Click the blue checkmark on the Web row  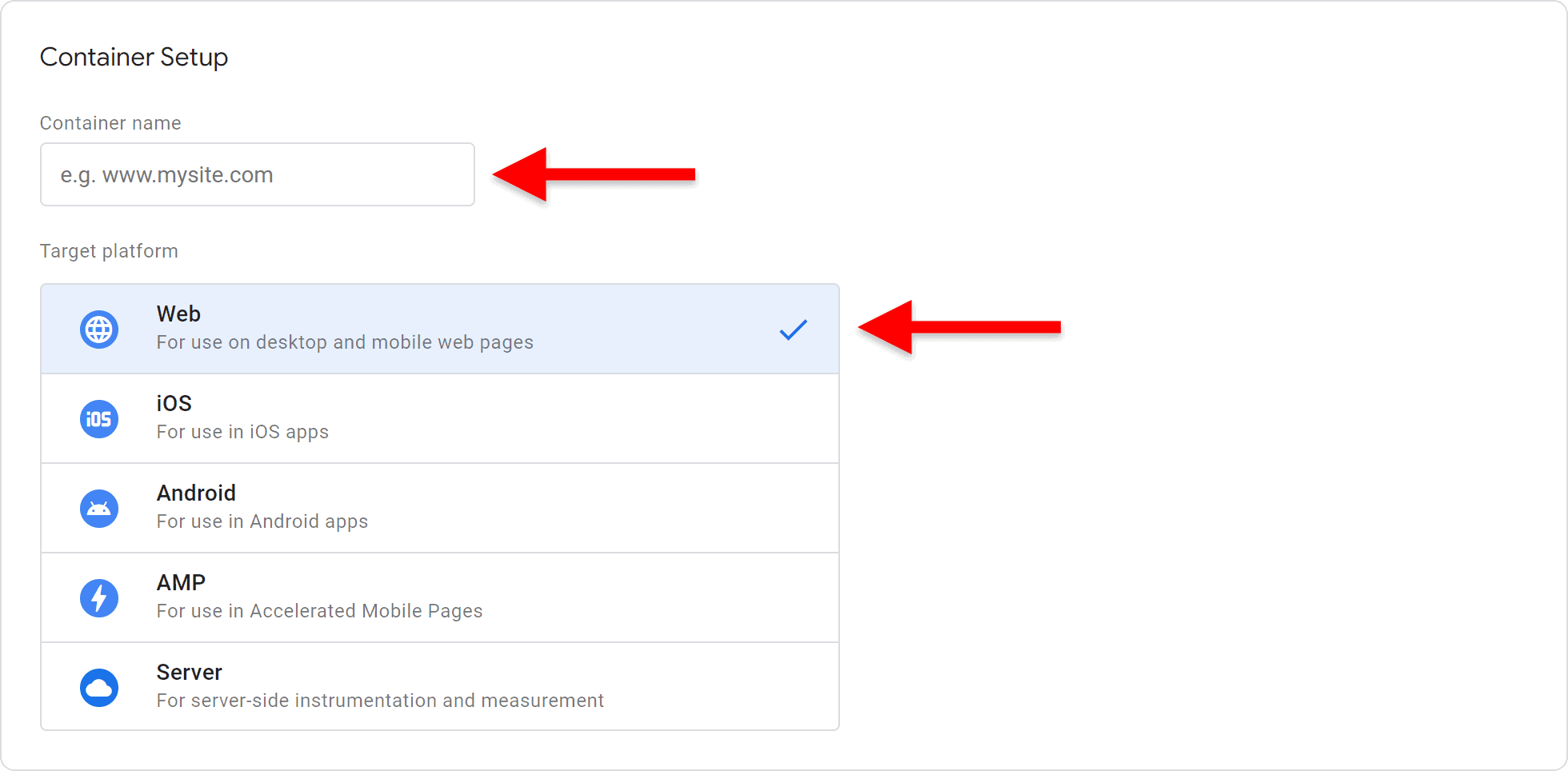(794, 329)
